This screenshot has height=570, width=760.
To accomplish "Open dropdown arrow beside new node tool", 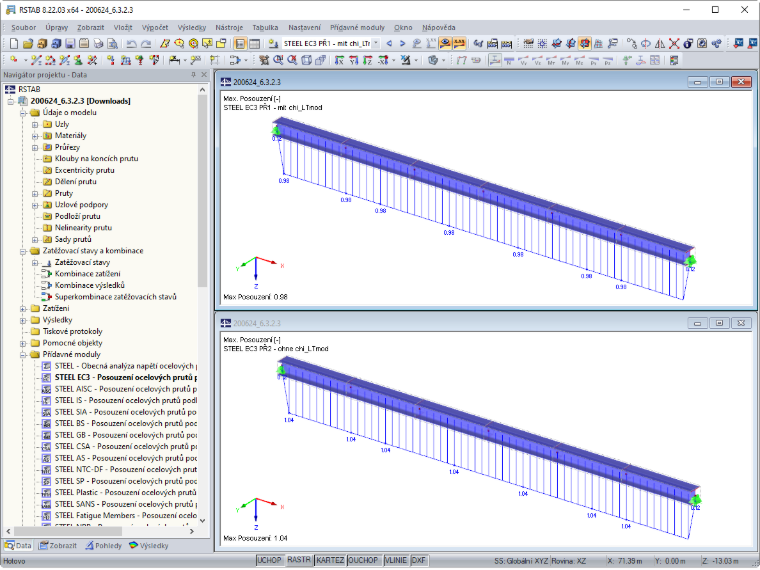I will tap(25, 60).
